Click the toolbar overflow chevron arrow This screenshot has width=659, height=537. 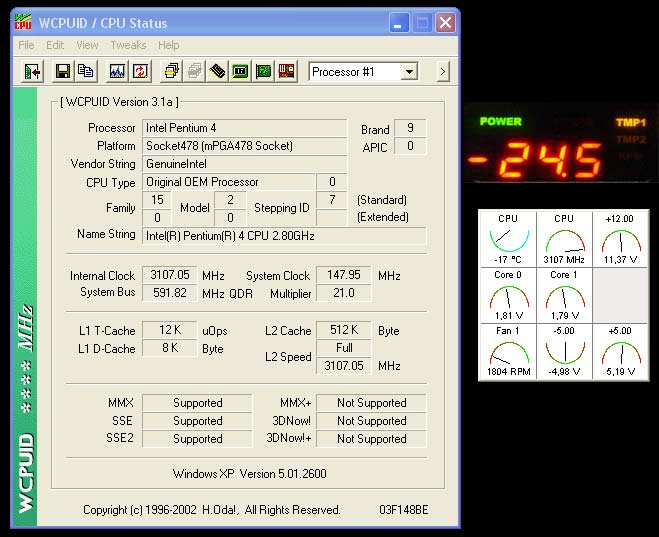[x=443, y=72]
